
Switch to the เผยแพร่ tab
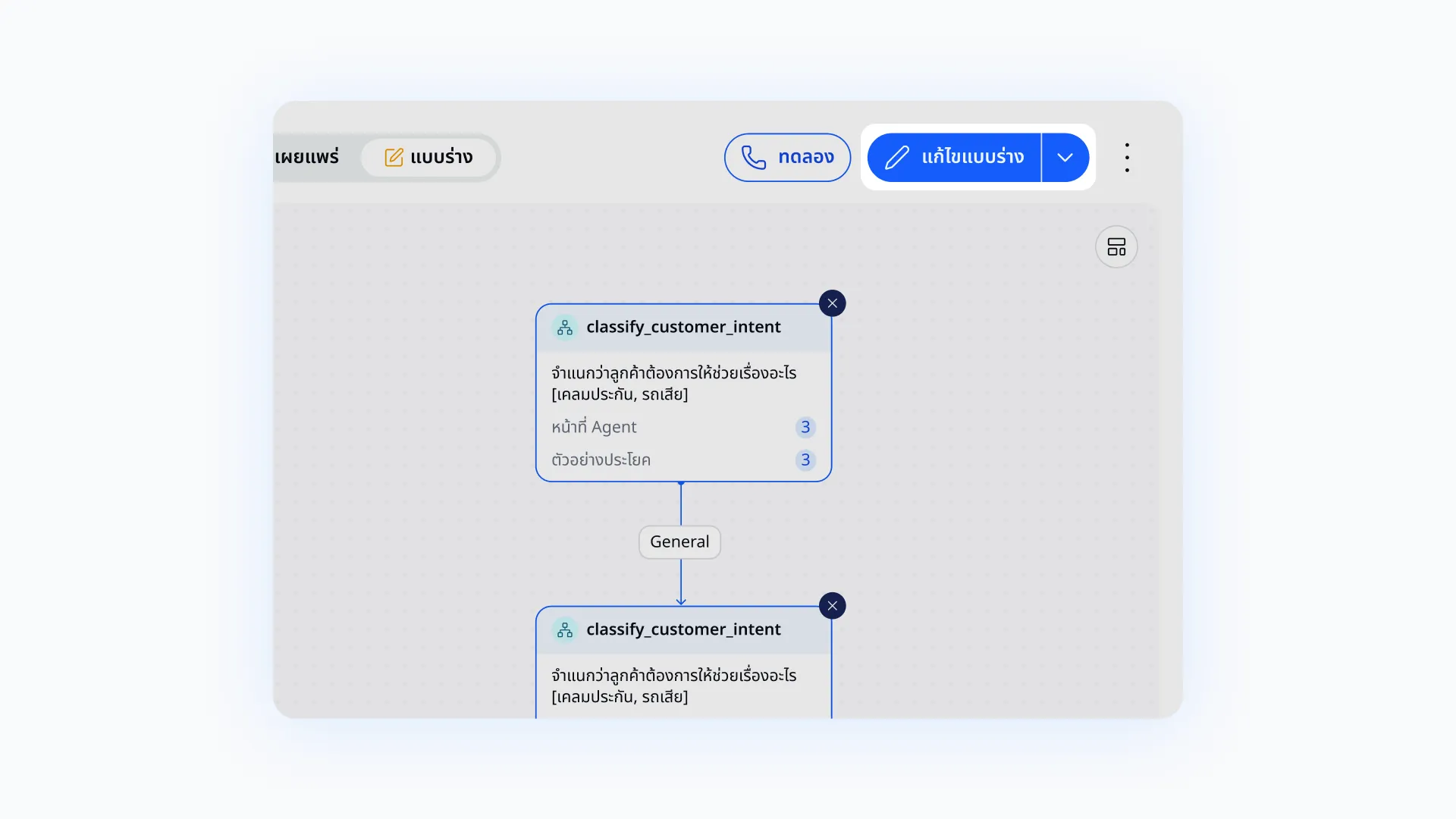point(307,157)
